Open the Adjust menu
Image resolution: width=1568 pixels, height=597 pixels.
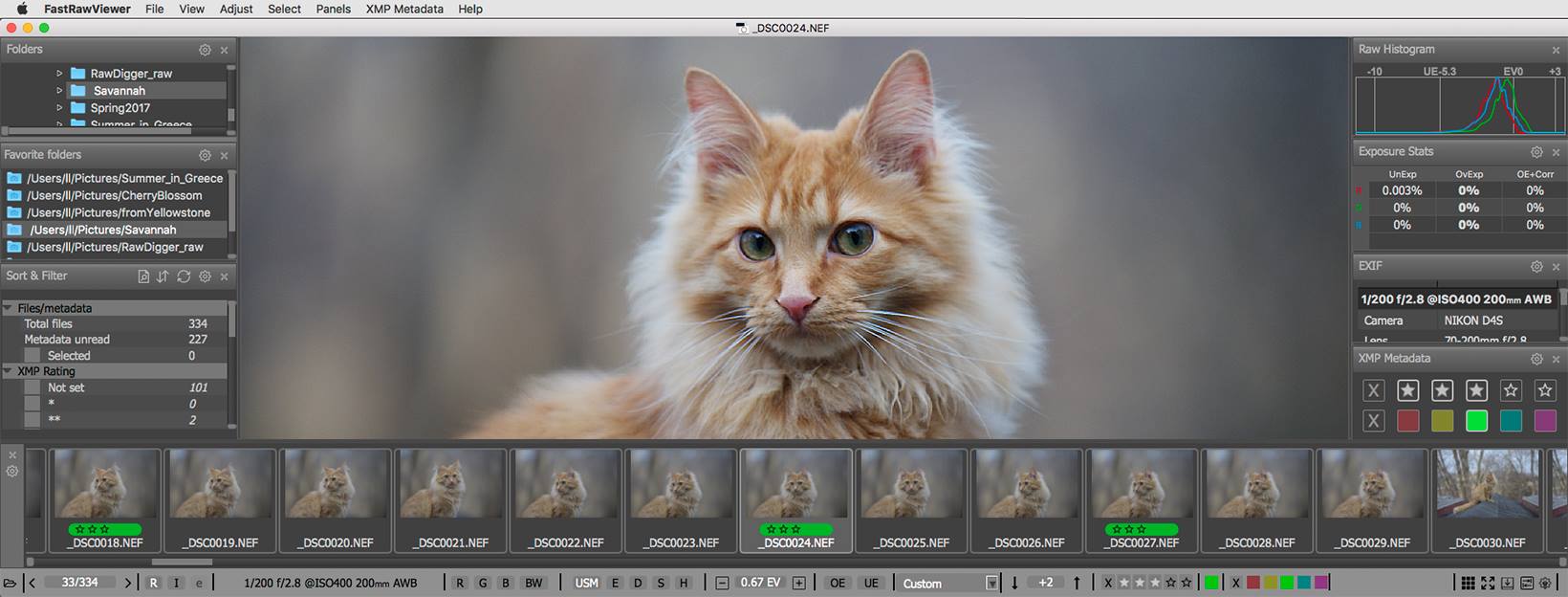click(236, 9)
